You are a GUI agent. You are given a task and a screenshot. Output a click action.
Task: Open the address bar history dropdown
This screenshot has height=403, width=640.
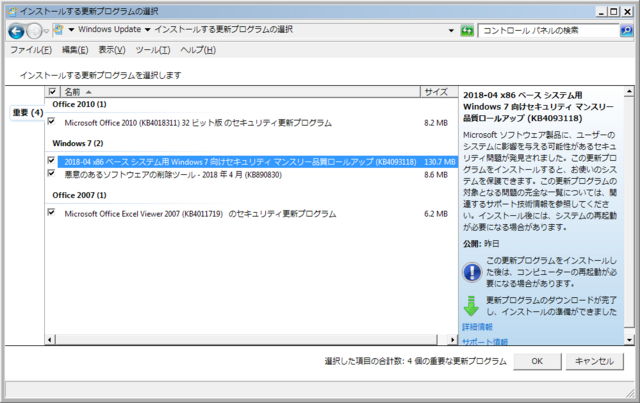pyautogui.click(x=451, y=31)
